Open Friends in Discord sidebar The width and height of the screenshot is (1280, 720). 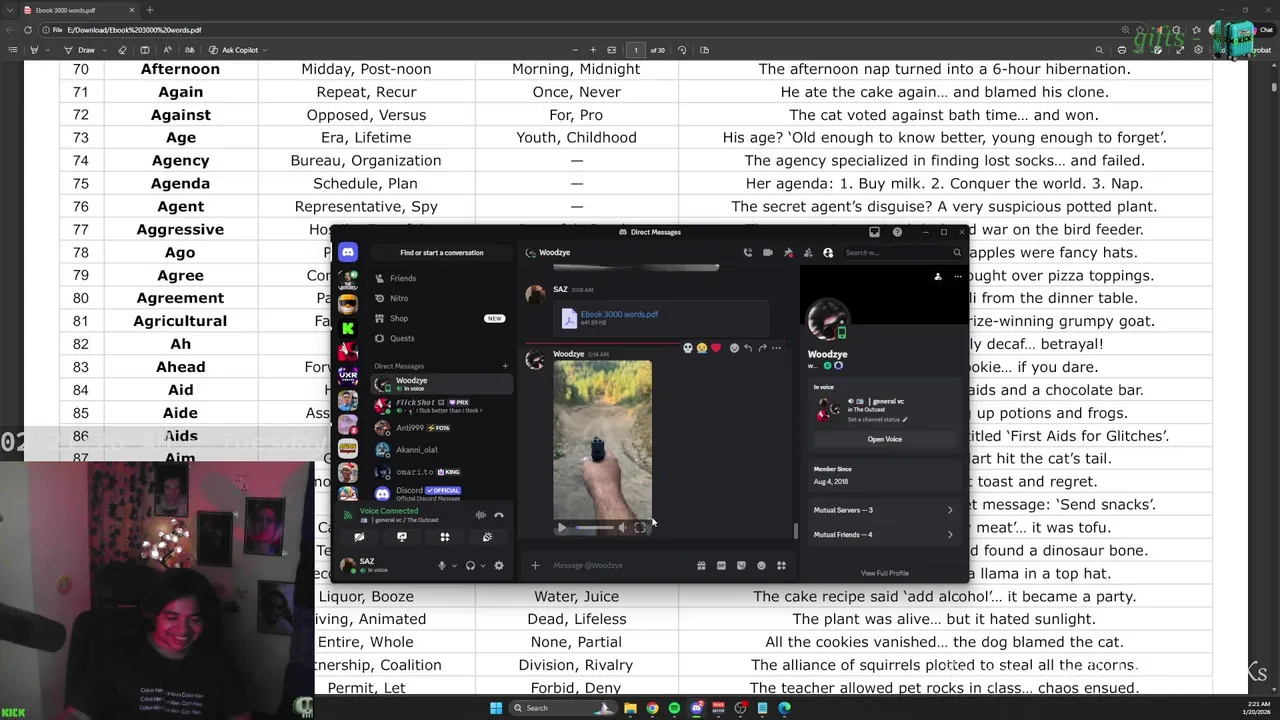441,278
